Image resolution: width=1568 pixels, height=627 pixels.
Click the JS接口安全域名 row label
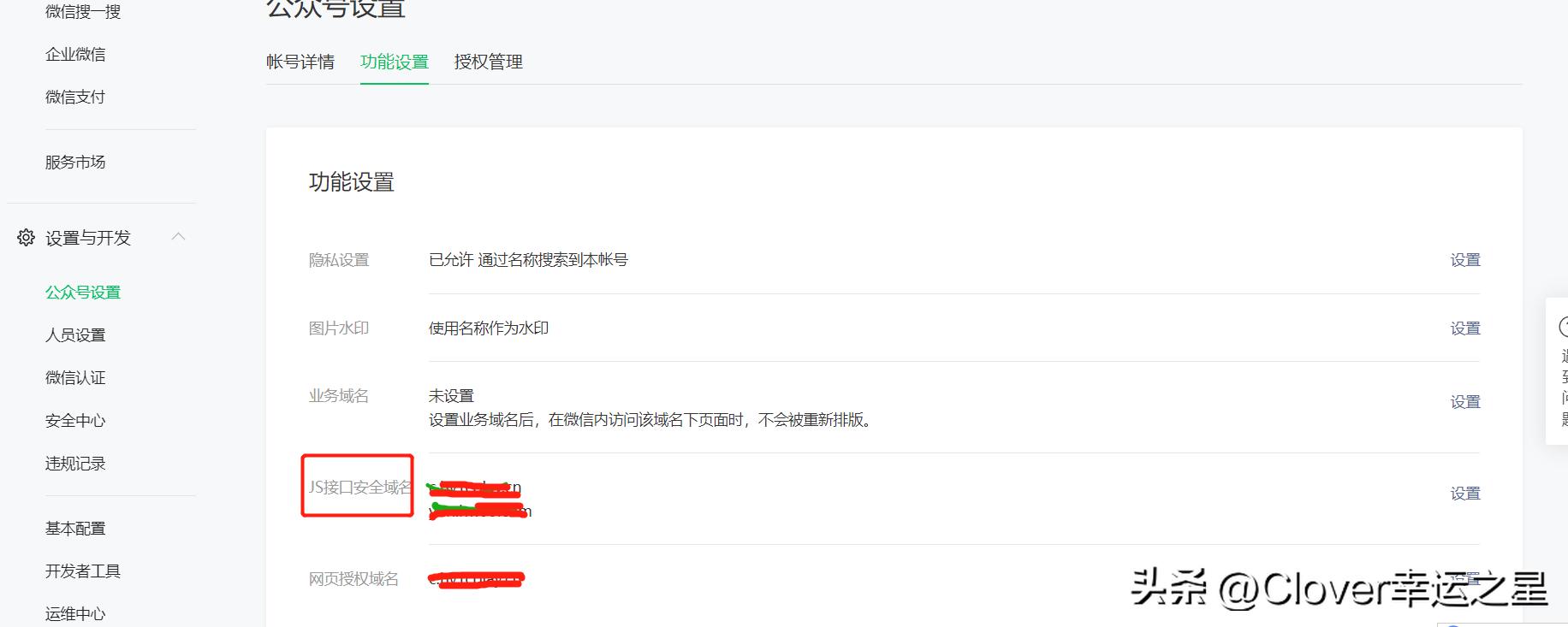pyautogui.click(x=360, y=487)
